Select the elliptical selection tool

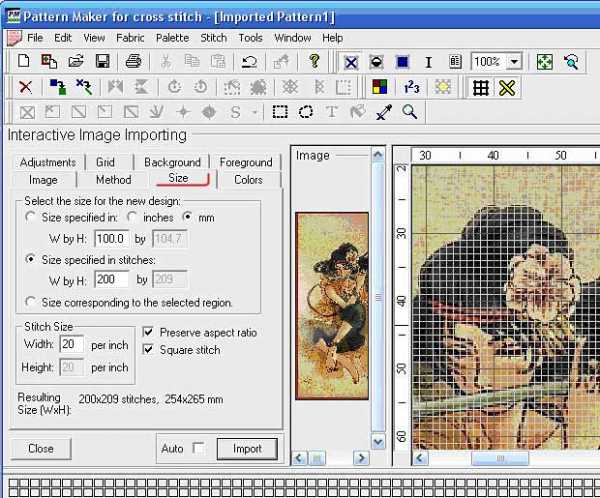pyautogui.click(x=306, y=112)
